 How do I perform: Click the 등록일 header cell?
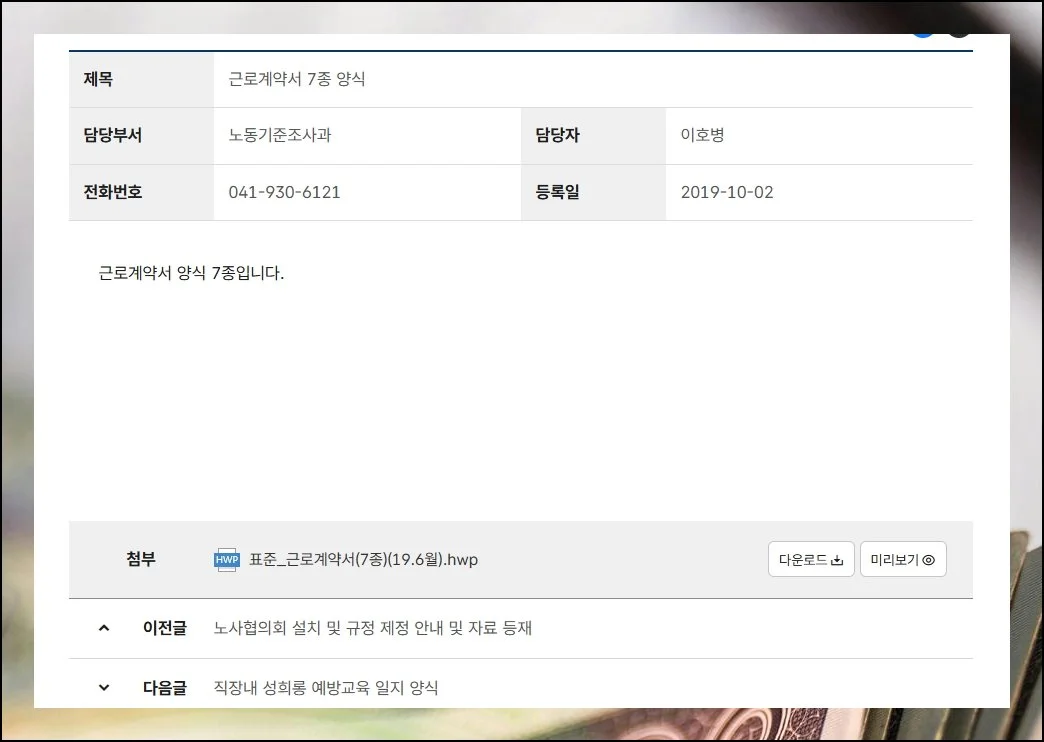pyautogui.click(x=557, y=192)
